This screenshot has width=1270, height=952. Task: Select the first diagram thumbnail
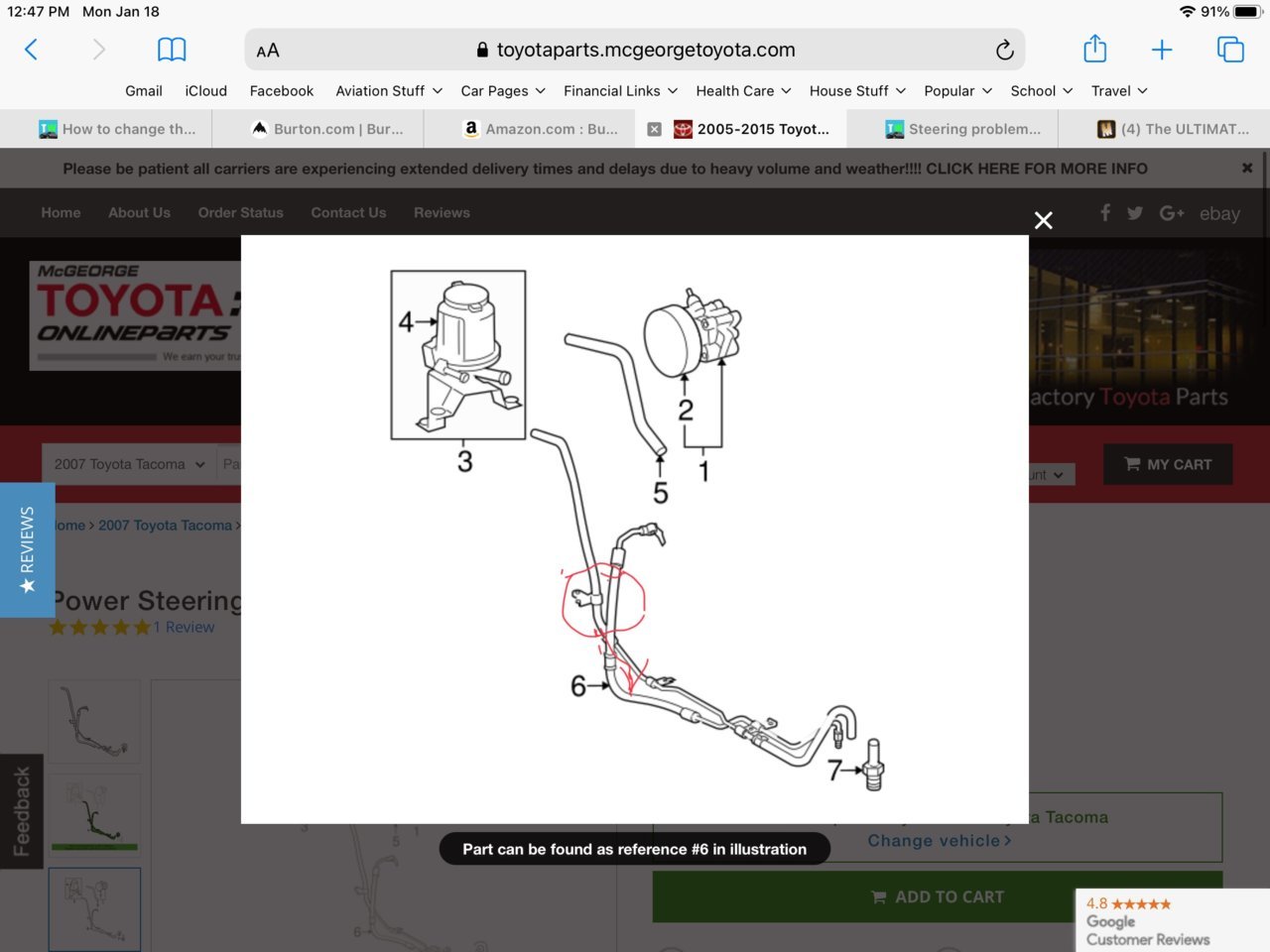95,721
